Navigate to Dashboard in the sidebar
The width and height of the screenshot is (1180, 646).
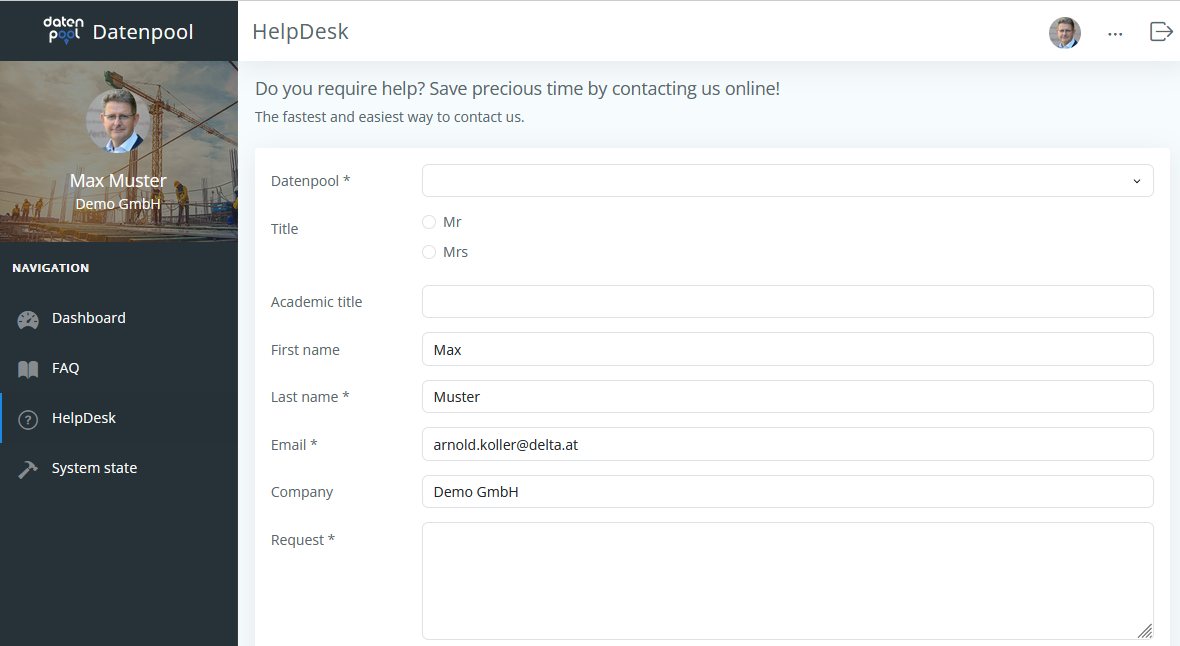(x=88, y=318)
